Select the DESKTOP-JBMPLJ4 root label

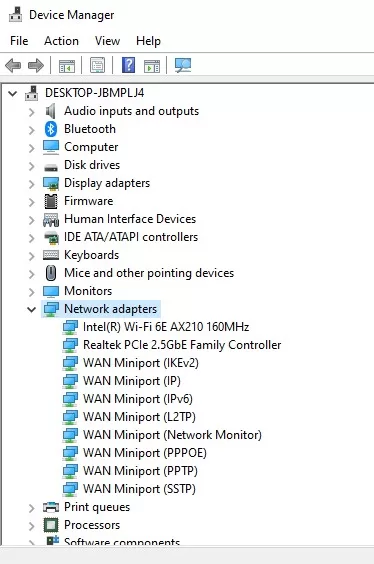pos(95,93)
